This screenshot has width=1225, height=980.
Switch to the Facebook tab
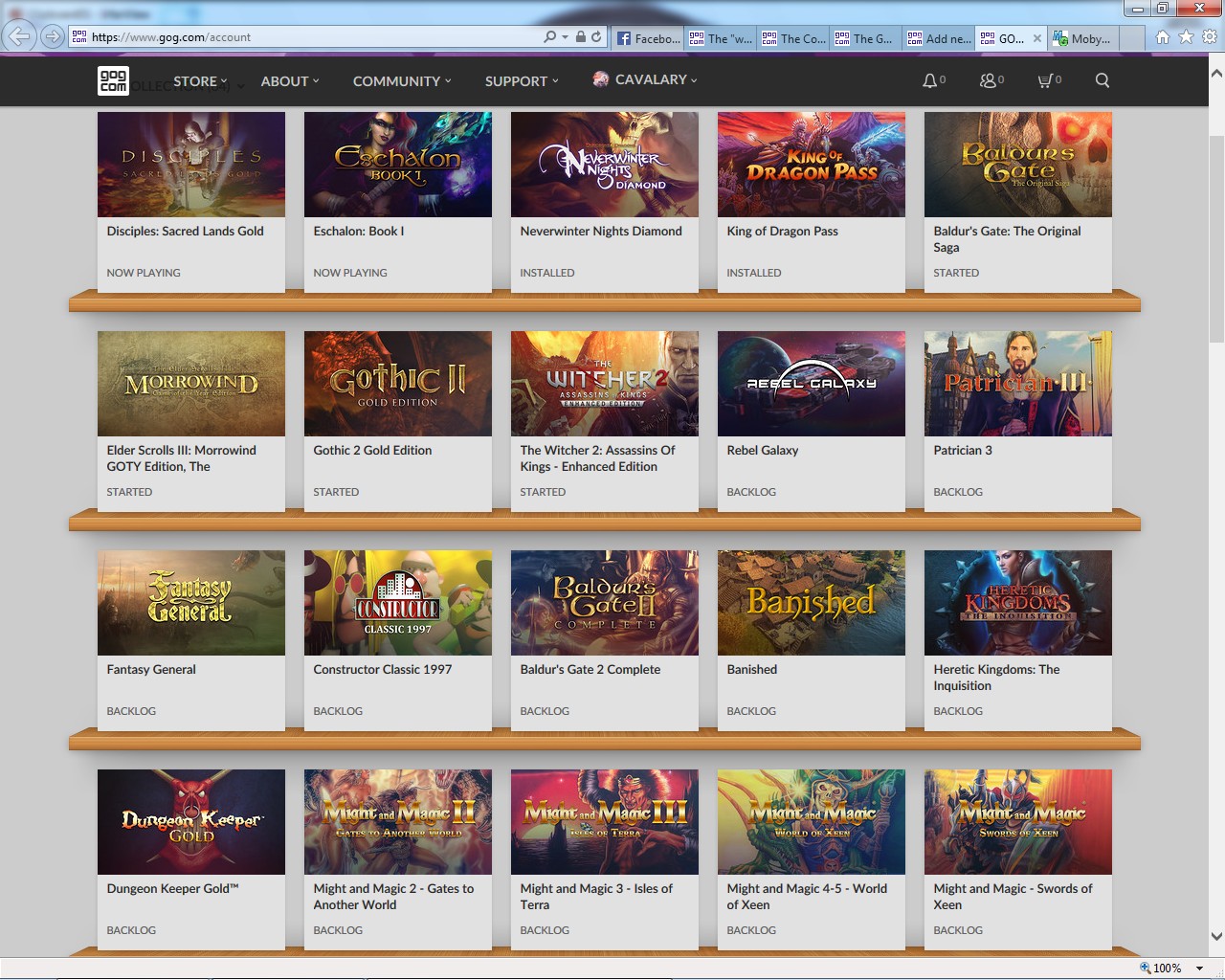click(x=647, y=38)
